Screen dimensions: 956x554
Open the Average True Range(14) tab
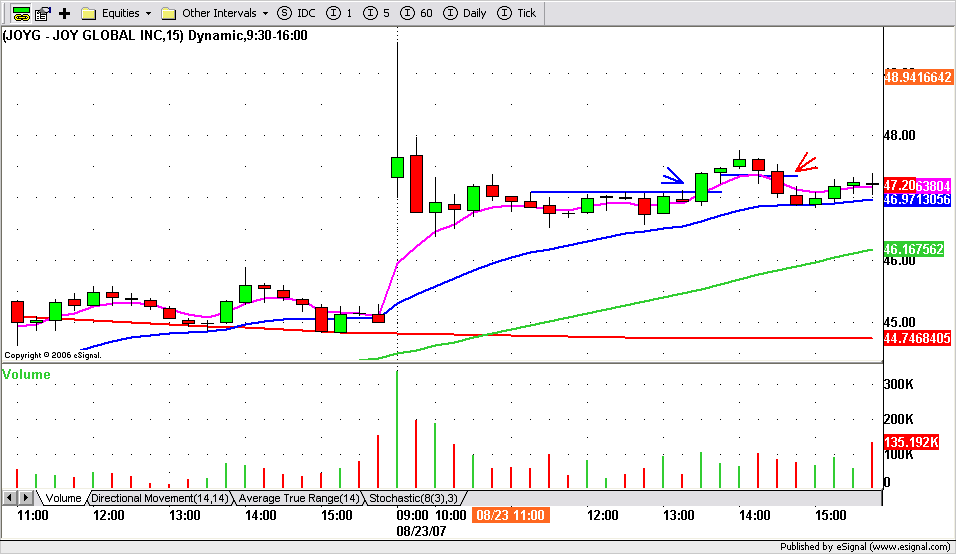[x=299, y=498]
